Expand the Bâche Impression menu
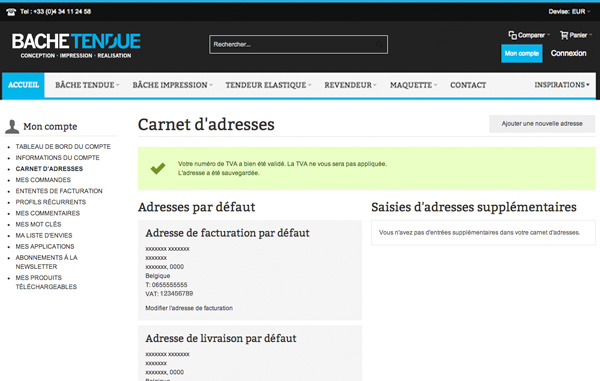 pos(173,85)
